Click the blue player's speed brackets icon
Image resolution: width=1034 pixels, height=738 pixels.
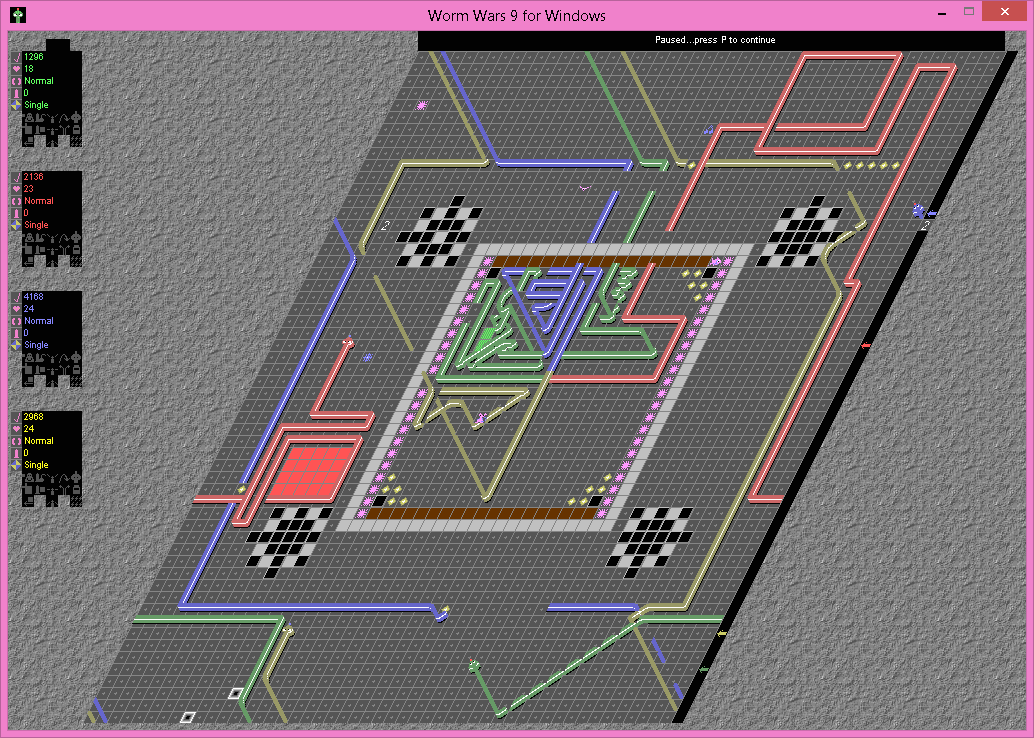pos(16,321)
